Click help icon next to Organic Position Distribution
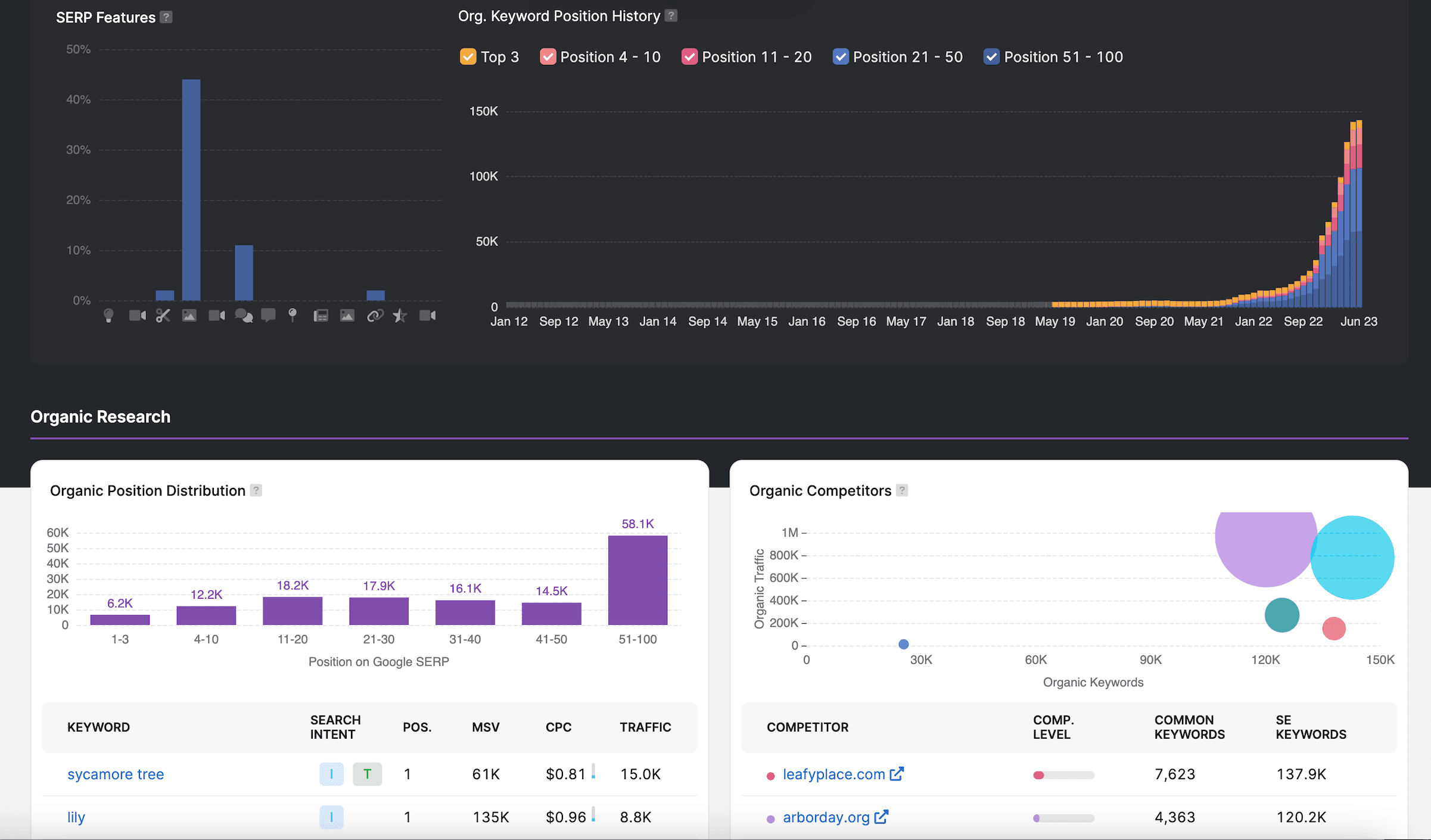Viewport: 1431px width, 840px height. pyautogui.click(x=256, y=490)
